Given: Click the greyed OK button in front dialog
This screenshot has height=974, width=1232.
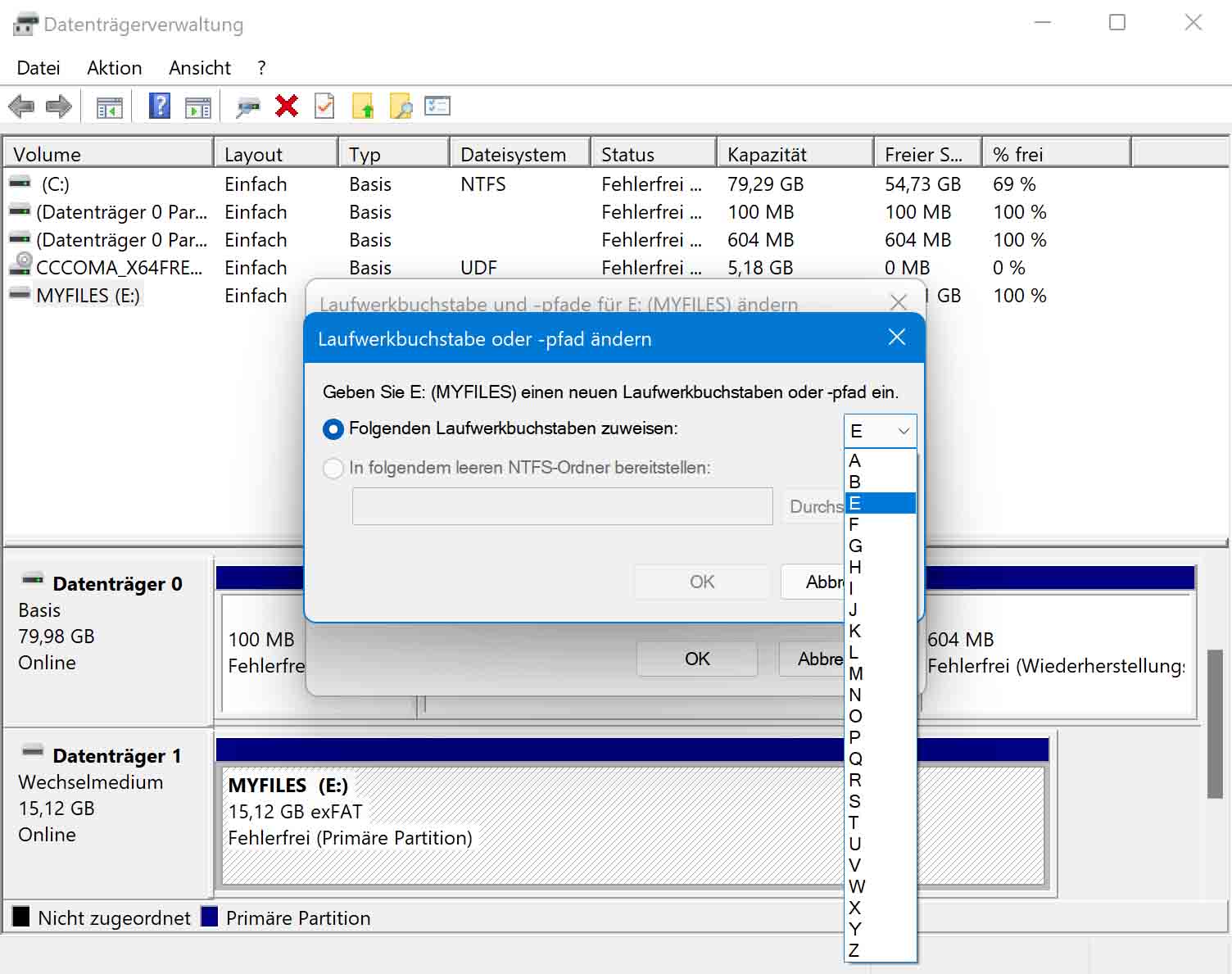Looking at the screenshot, I should 702,582.
